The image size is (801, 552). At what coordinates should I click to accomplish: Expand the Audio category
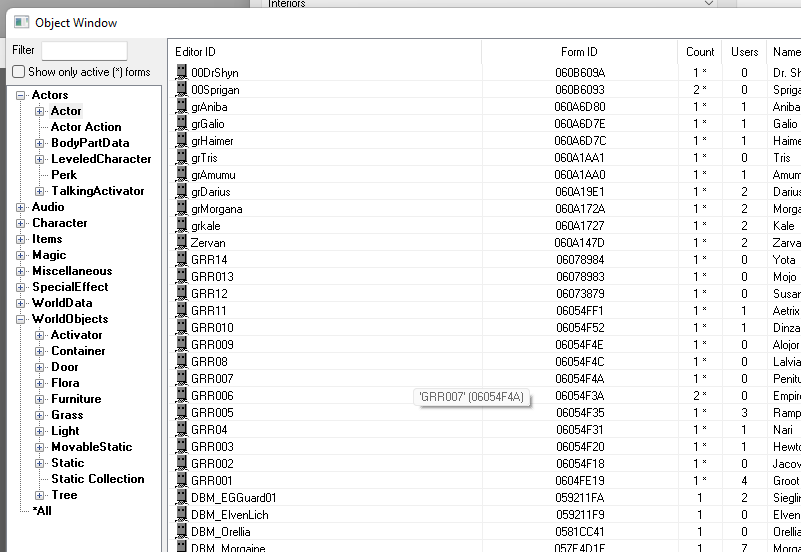point(20,207)
